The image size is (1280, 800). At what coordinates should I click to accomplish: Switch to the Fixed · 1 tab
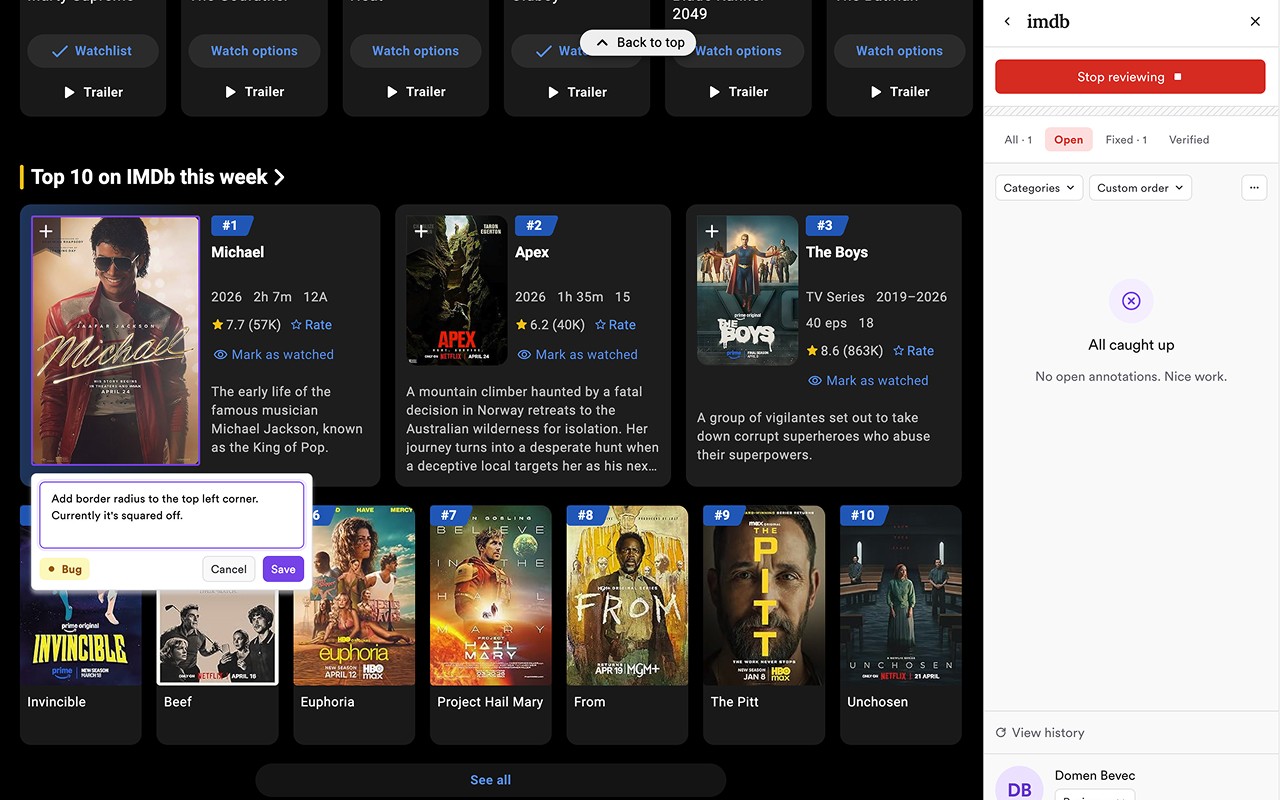tap(1126, 140)
